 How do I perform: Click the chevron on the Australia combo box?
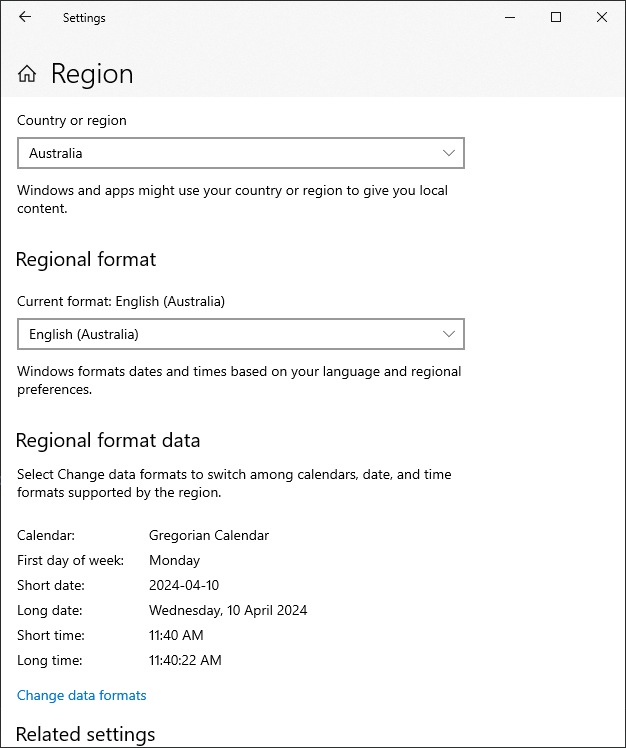tap(449, 153)
